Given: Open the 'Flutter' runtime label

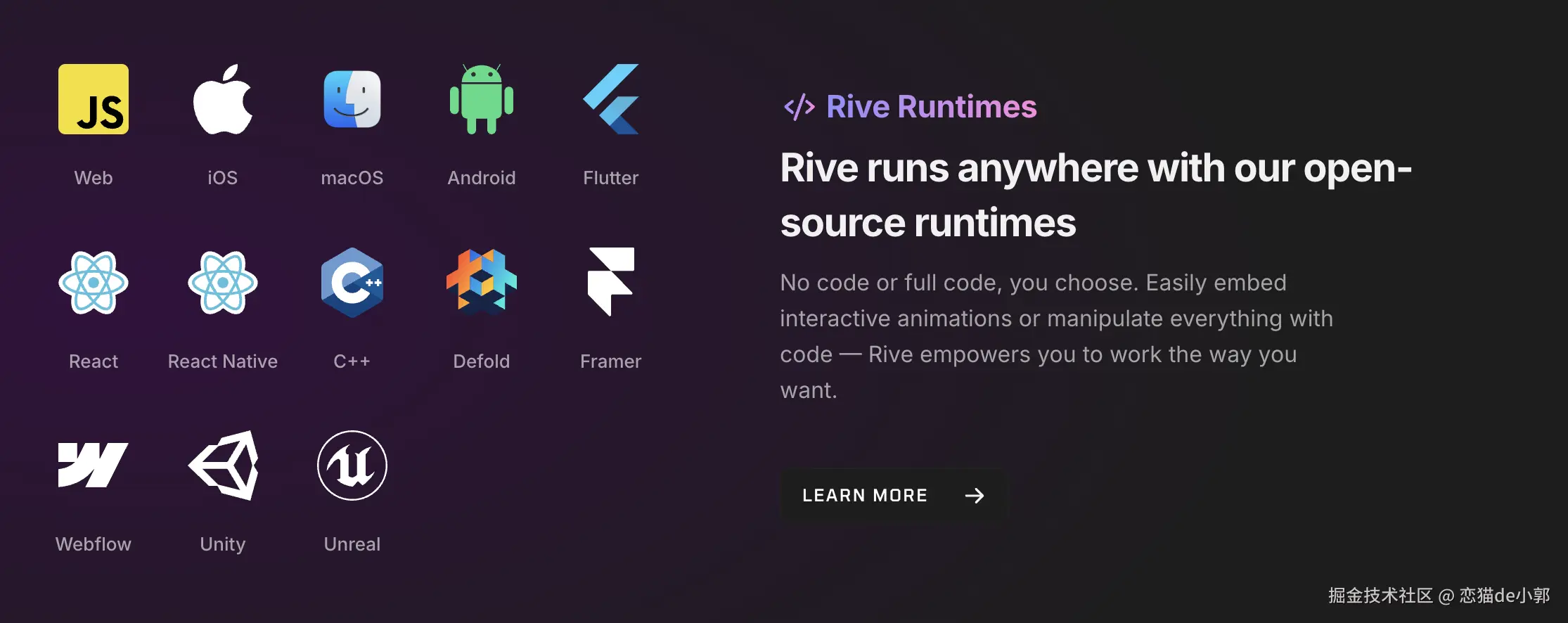Looking at the screenshot, I should [x=611, y=178].
